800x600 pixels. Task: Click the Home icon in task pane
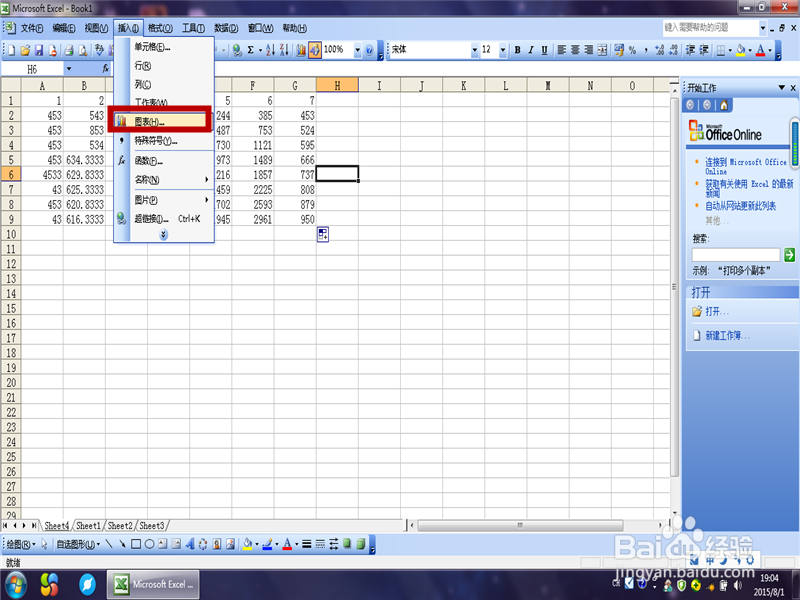click(723, 105)
